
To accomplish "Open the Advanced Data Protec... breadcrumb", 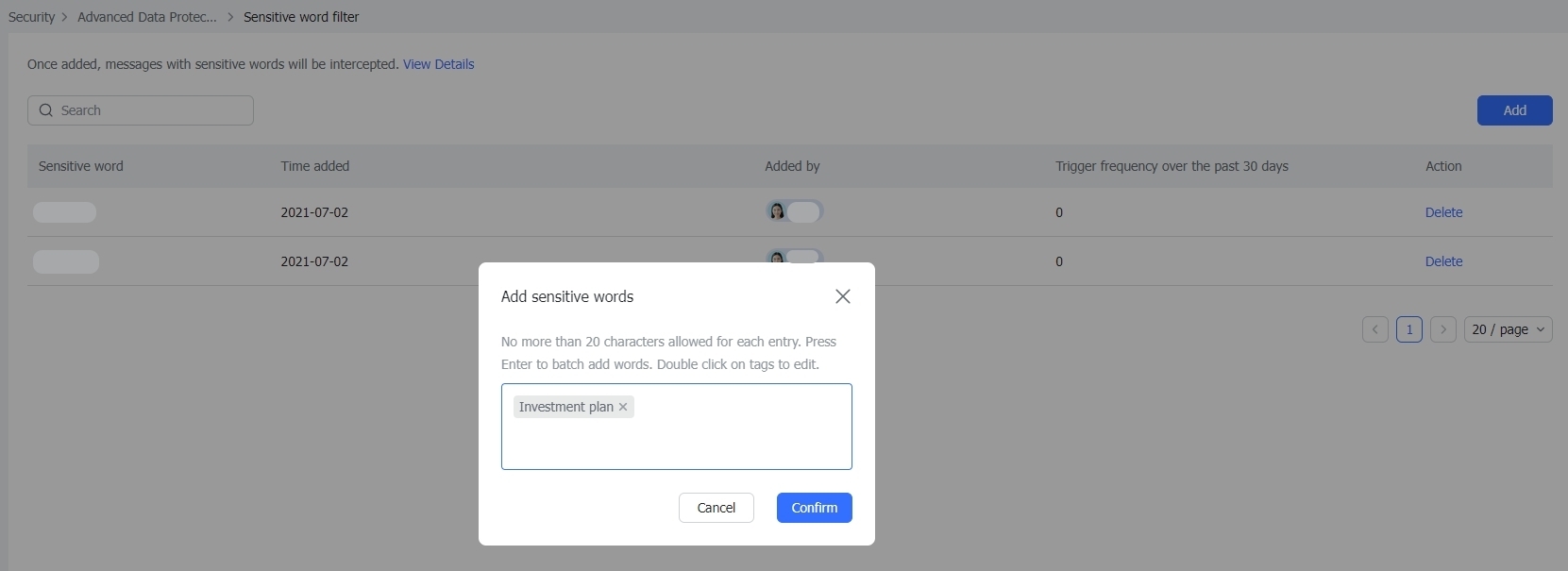I will tap(146, 17).
